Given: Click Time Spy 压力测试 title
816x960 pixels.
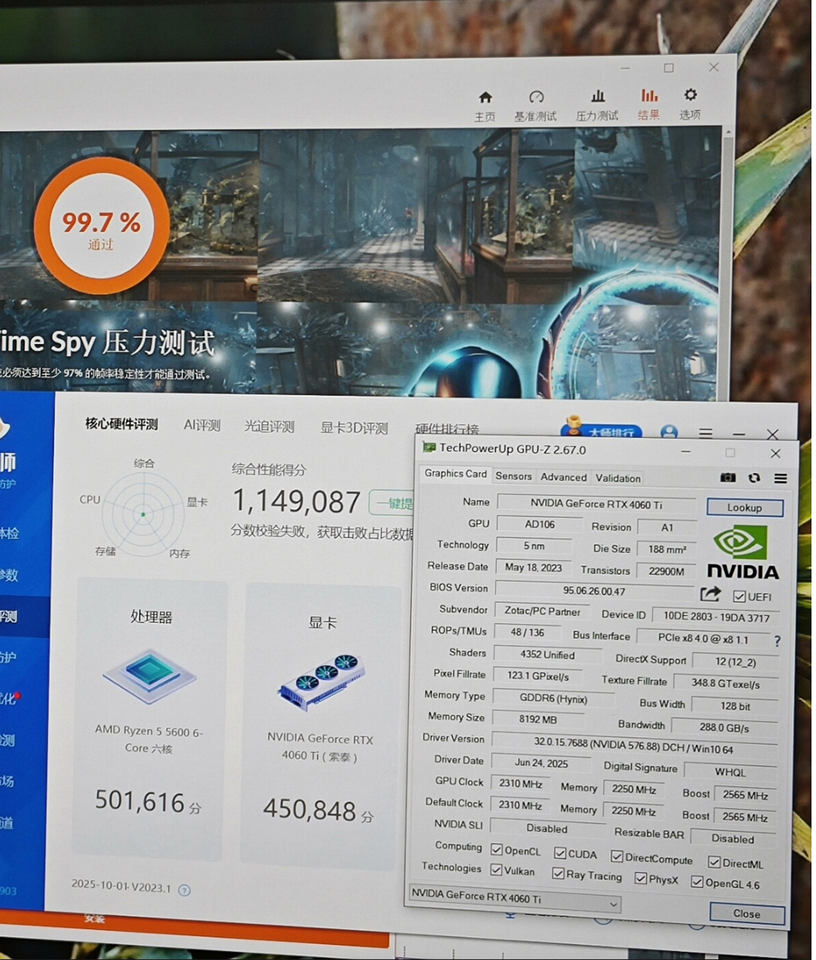Looking at the screenshot, I should click(x=107, y=343).
